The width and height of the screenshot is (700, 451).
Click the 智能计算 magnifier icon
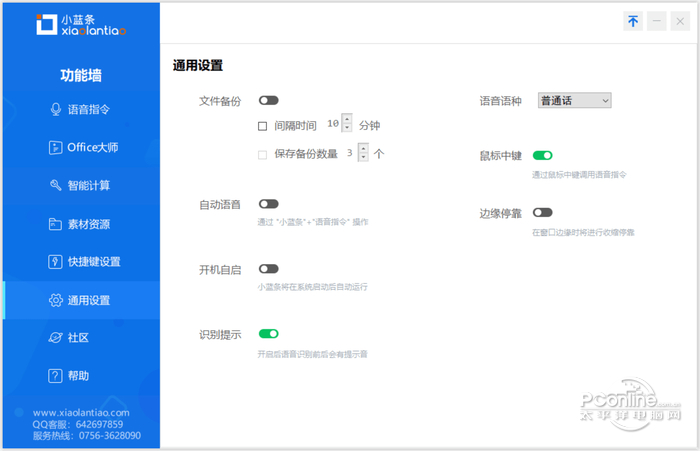point(55,185)
